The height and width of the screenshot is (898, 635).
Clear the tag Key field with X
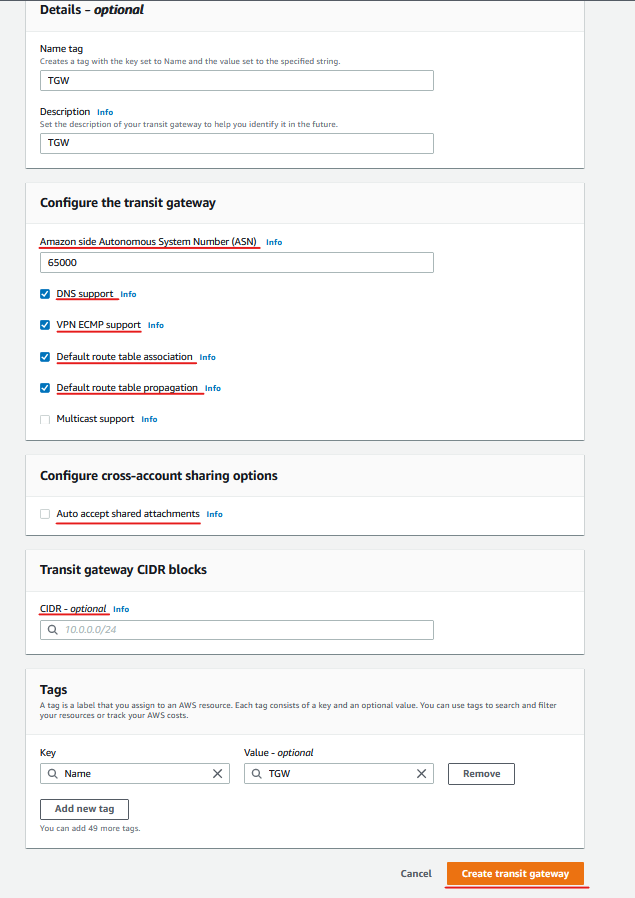pyautogui.click(x=218, y=774)
